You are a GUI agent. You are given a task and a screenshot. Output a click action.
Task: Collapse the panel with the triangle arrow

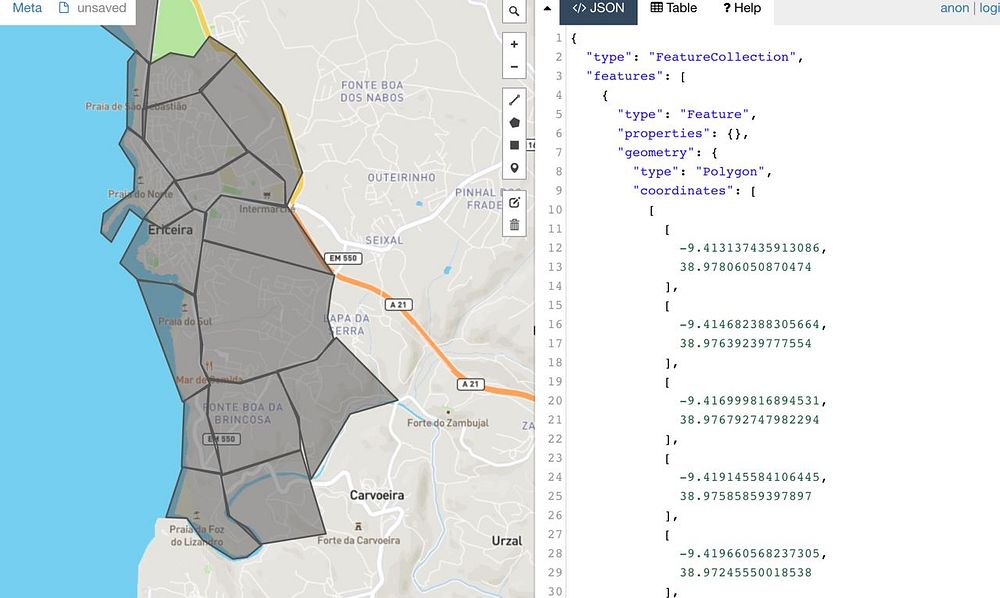547,8
